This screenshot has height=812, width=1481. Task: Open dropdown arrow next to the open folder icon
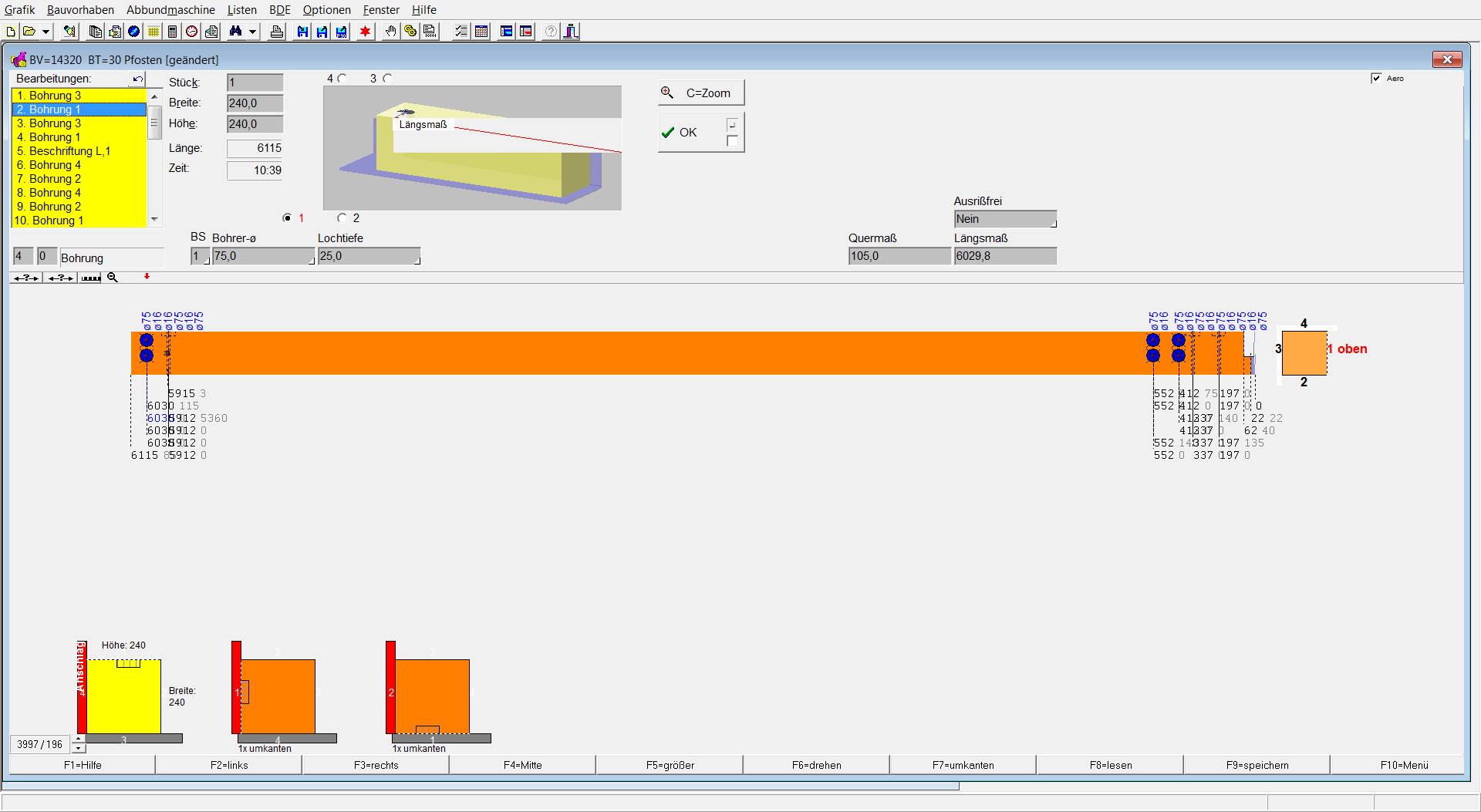tap(46, 32)
